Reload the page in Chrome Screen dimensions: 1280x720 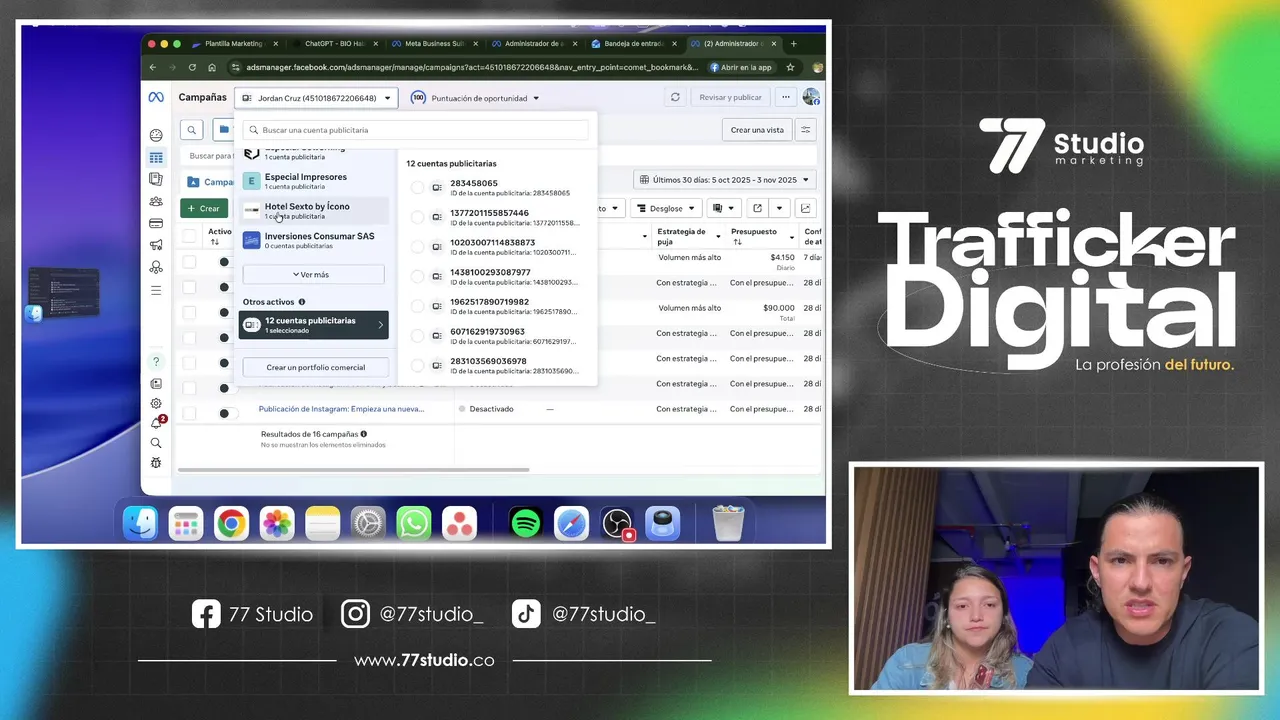[x=192, y=67]
